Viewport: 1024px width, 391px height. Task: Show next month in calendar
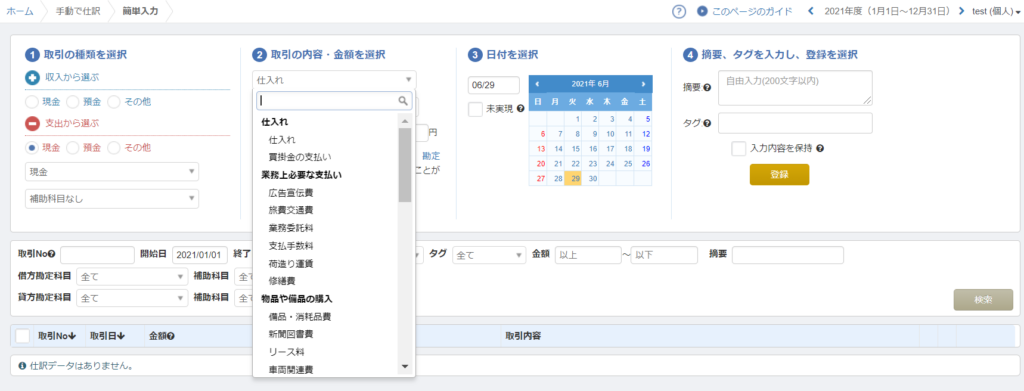coord(643,84)
